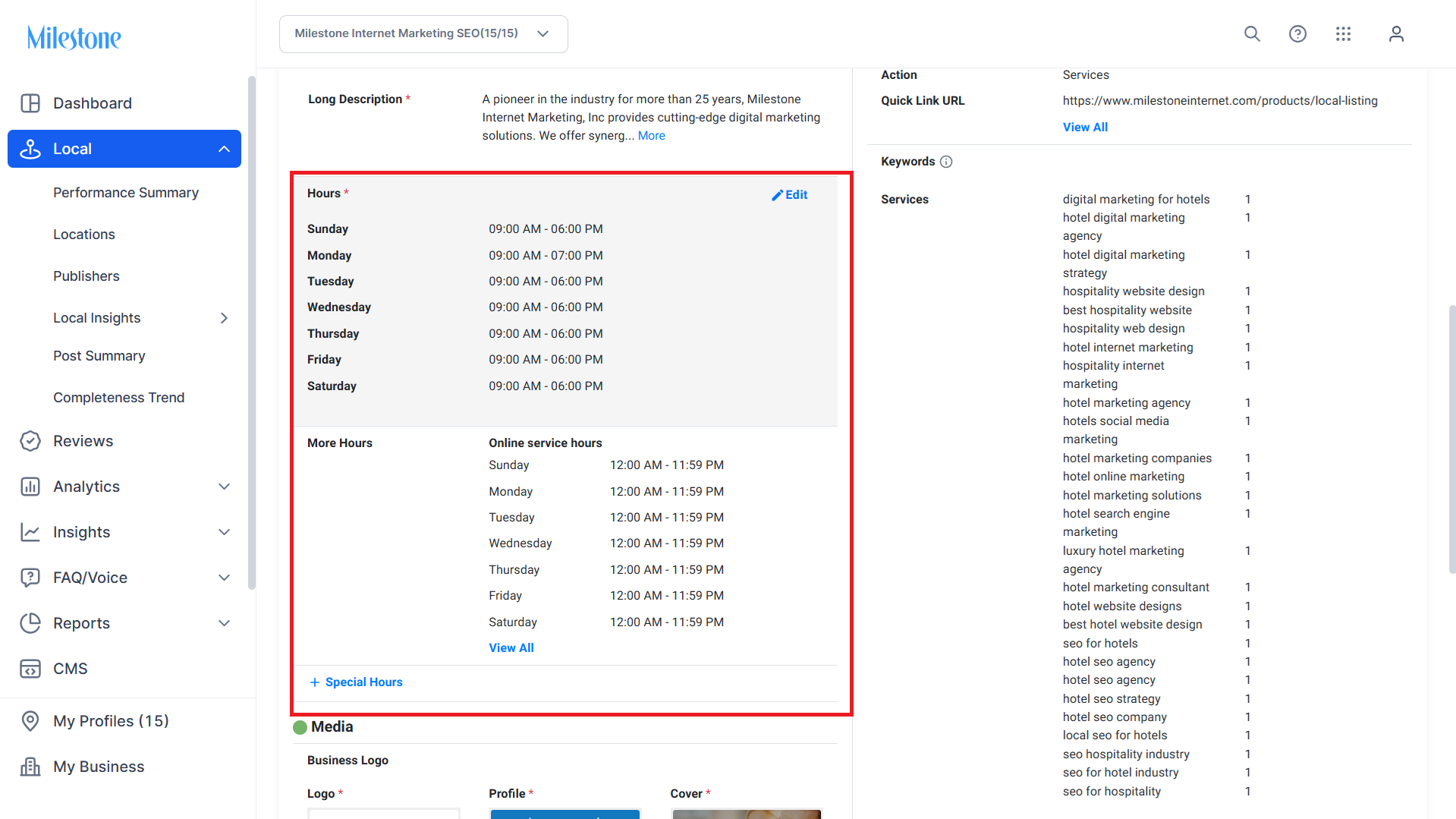Expand the Analytics menu chevron
1456x819 pixels.
click(224, 487)
